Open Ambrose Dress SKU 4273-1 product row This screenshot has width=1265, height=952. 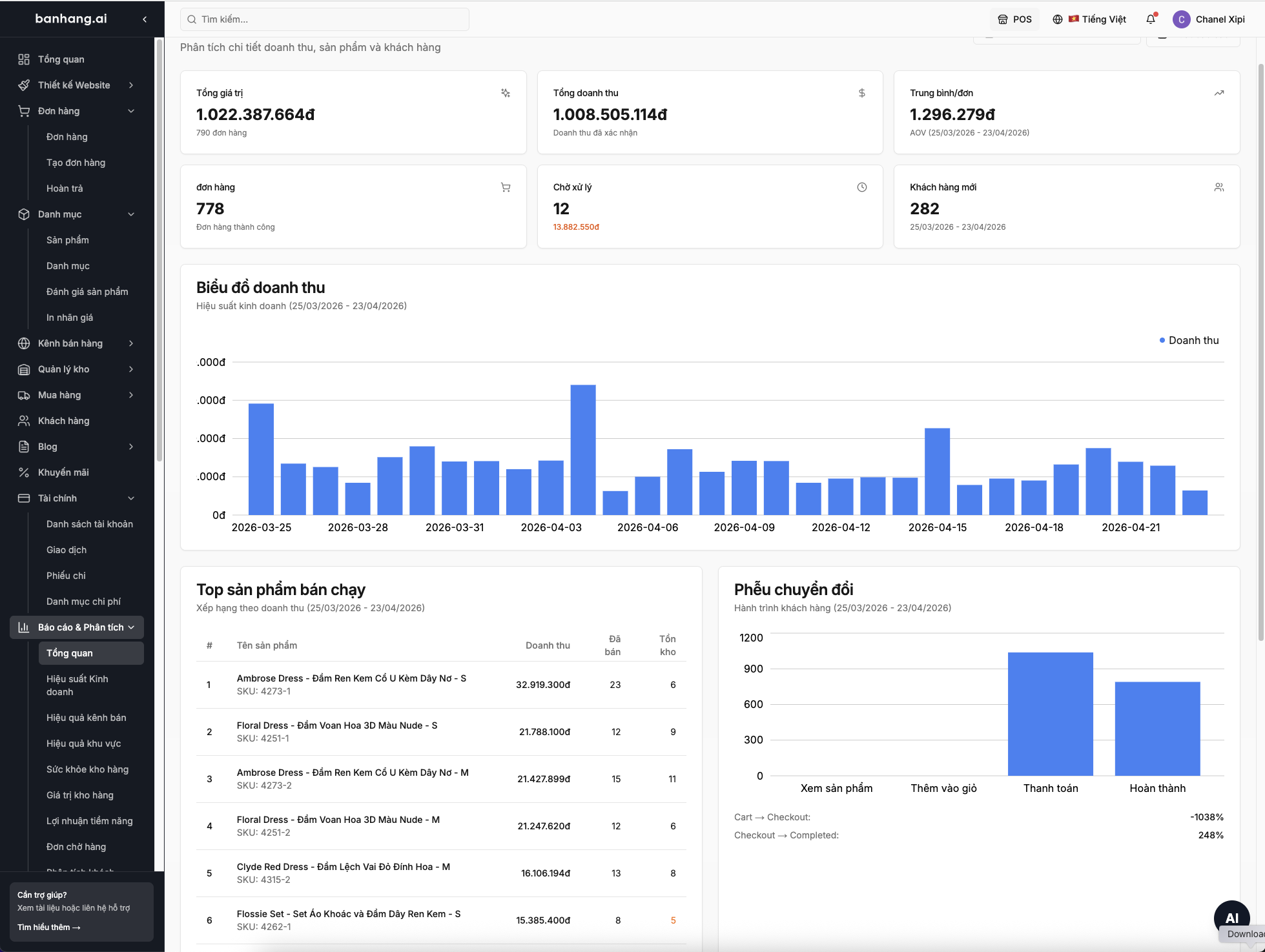pyautogui.click(x=441, y=685)
